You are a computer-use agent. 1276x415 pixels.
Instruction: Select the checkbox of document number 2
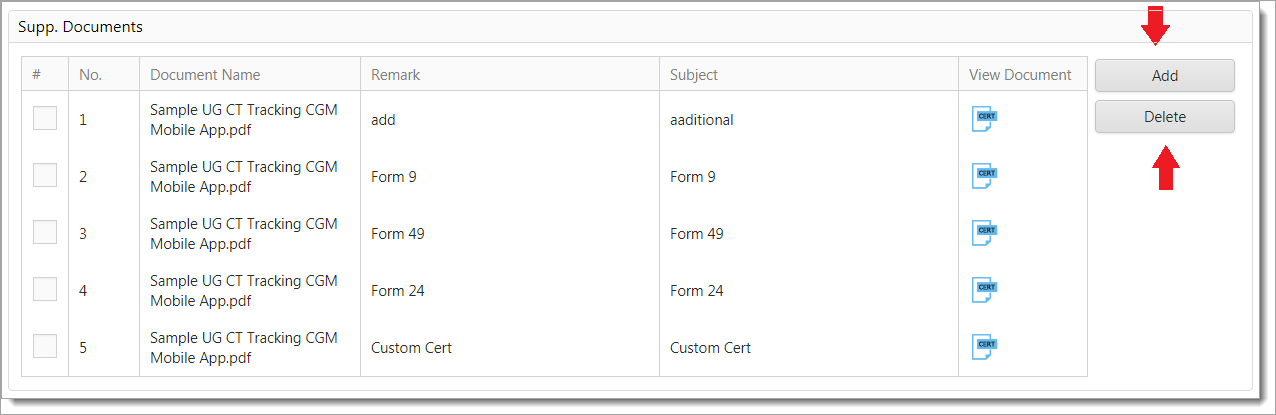click(45, 176)
